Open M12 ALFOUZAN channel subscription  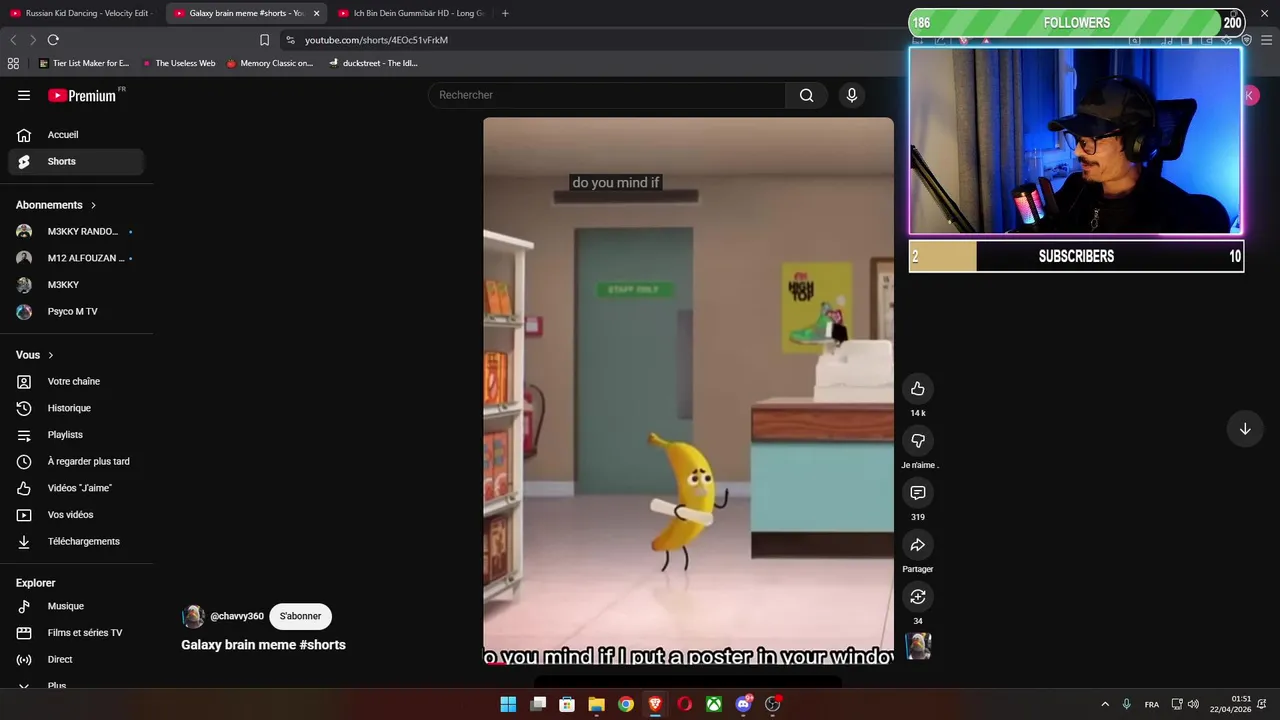pyautogui.click(x=76, y=258)
